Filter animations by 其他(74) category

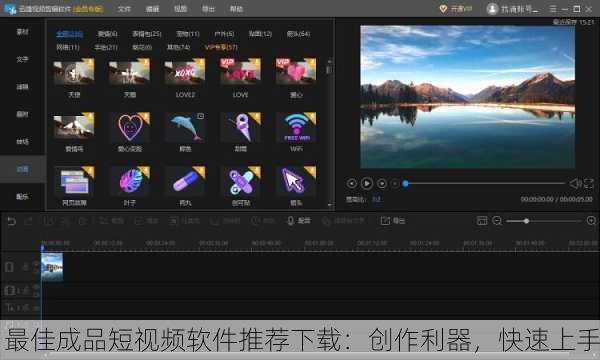(178, 47)
